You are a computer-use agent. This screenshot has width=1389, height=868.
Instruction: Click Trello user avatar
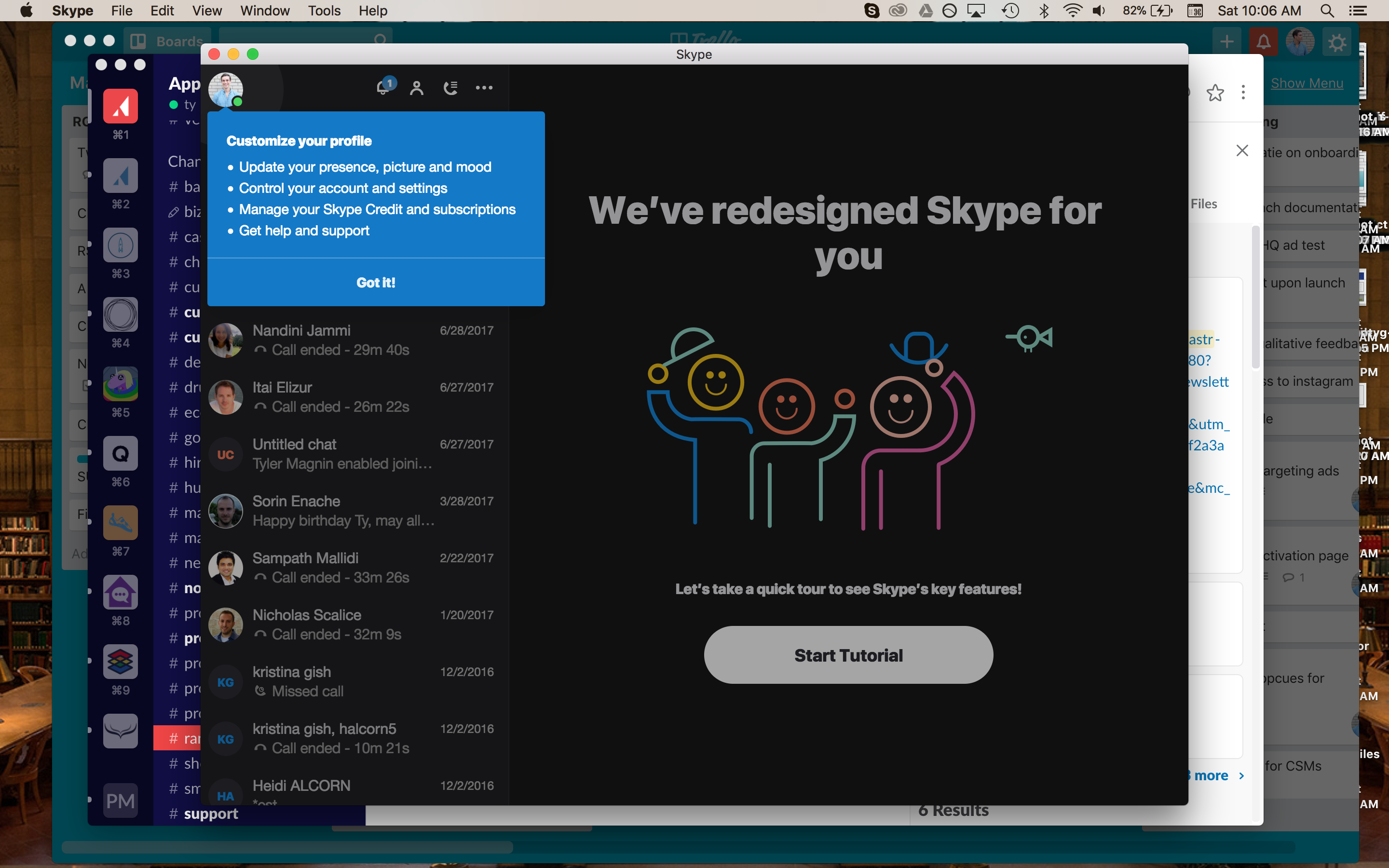point(1300,42)
